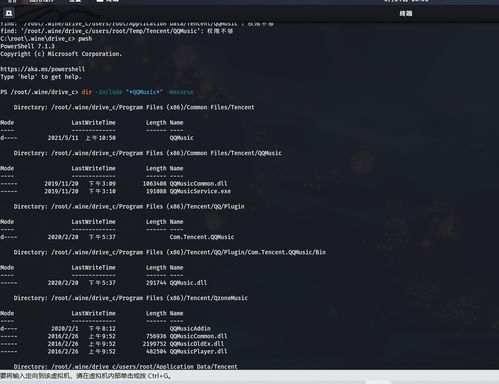Click QQMusicCommon.dll with length 736936
This screenshot has height=384, width=499.
click(198, 336)
